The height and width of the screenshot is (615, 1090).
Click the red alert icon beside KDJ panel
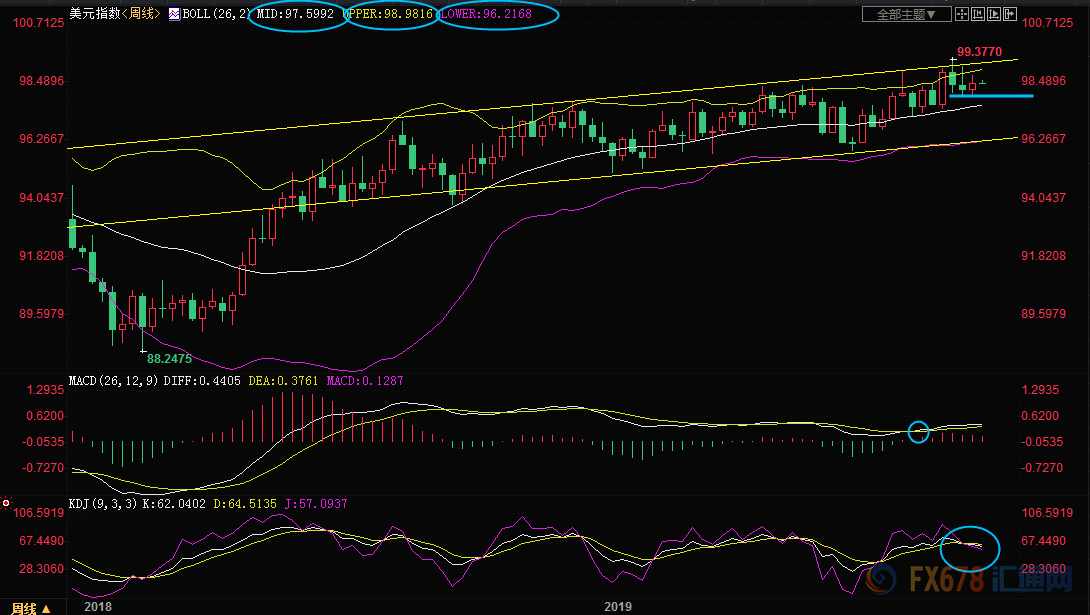7,503
